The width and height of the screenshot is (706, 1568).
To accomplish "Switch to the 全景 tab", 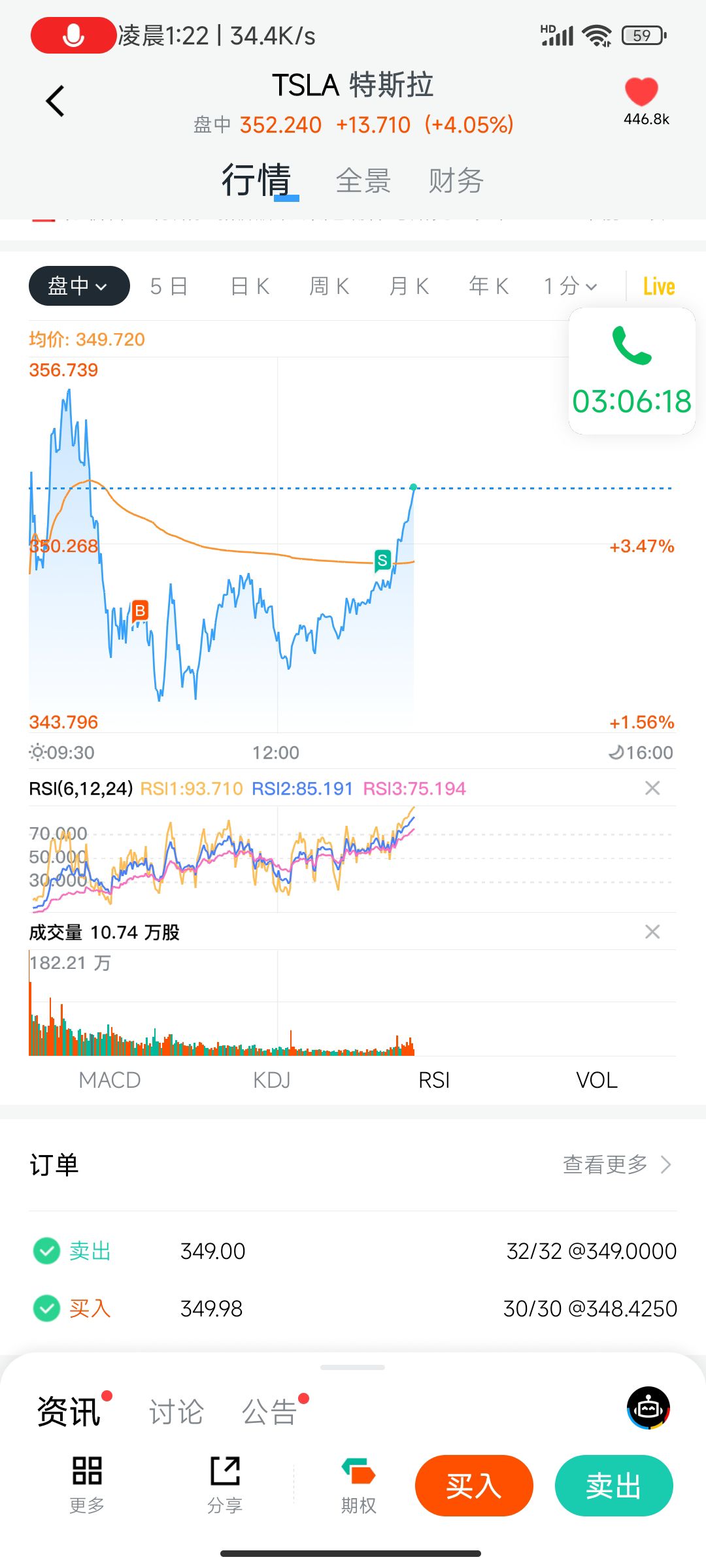I will [363, 181].
